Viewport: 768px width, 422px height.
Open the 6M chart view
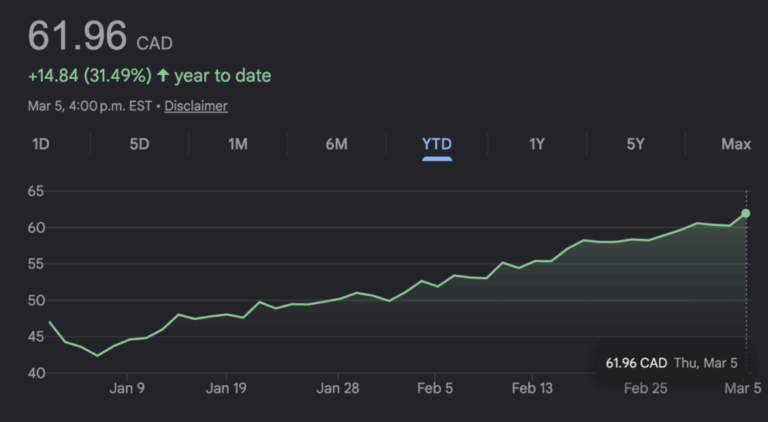tap(336, 144)
